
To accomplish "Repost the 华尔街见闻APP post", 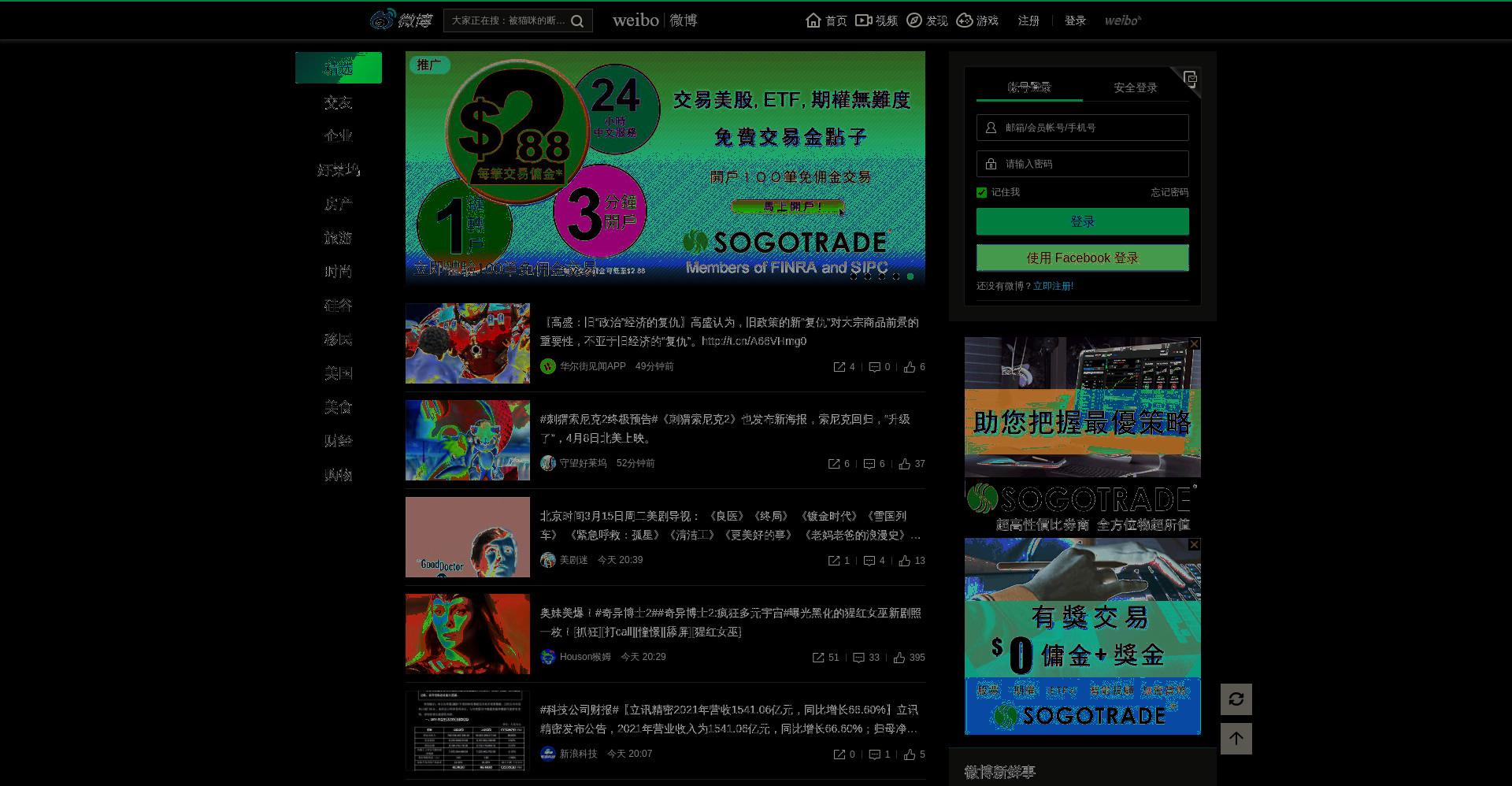I will click(x=844, y=367).
